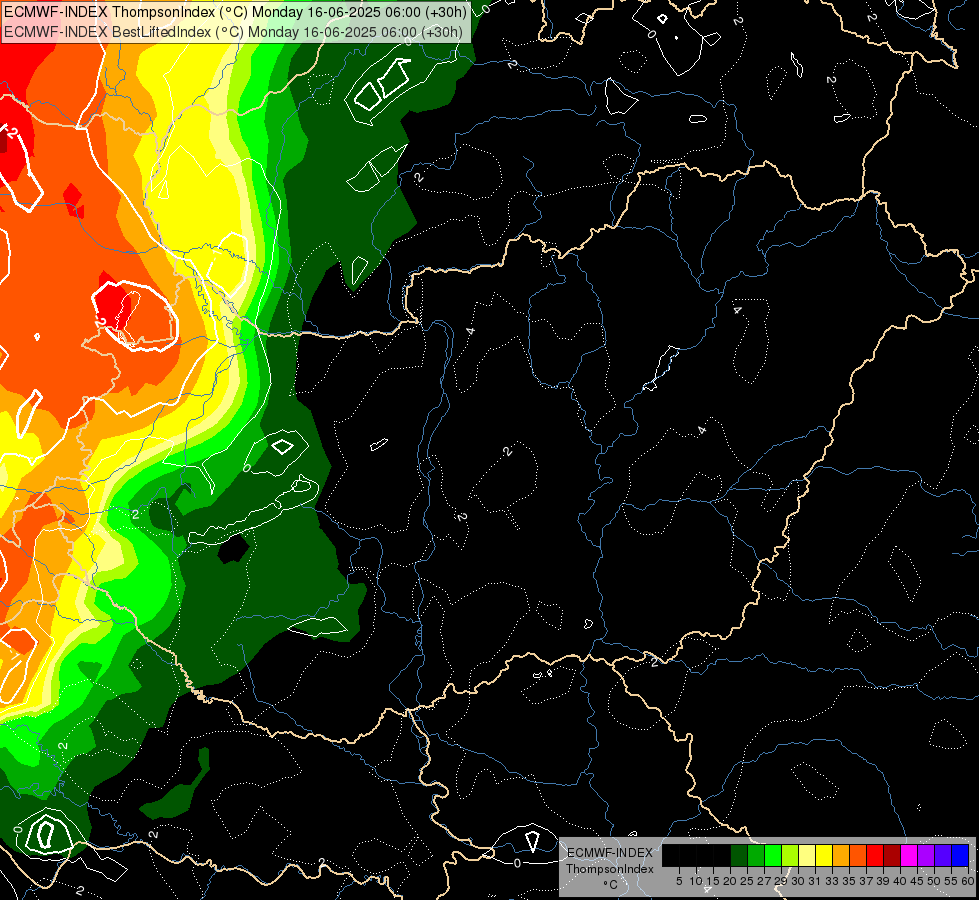Click the bright yellow 31–33 legend swatch

[824, 855]
